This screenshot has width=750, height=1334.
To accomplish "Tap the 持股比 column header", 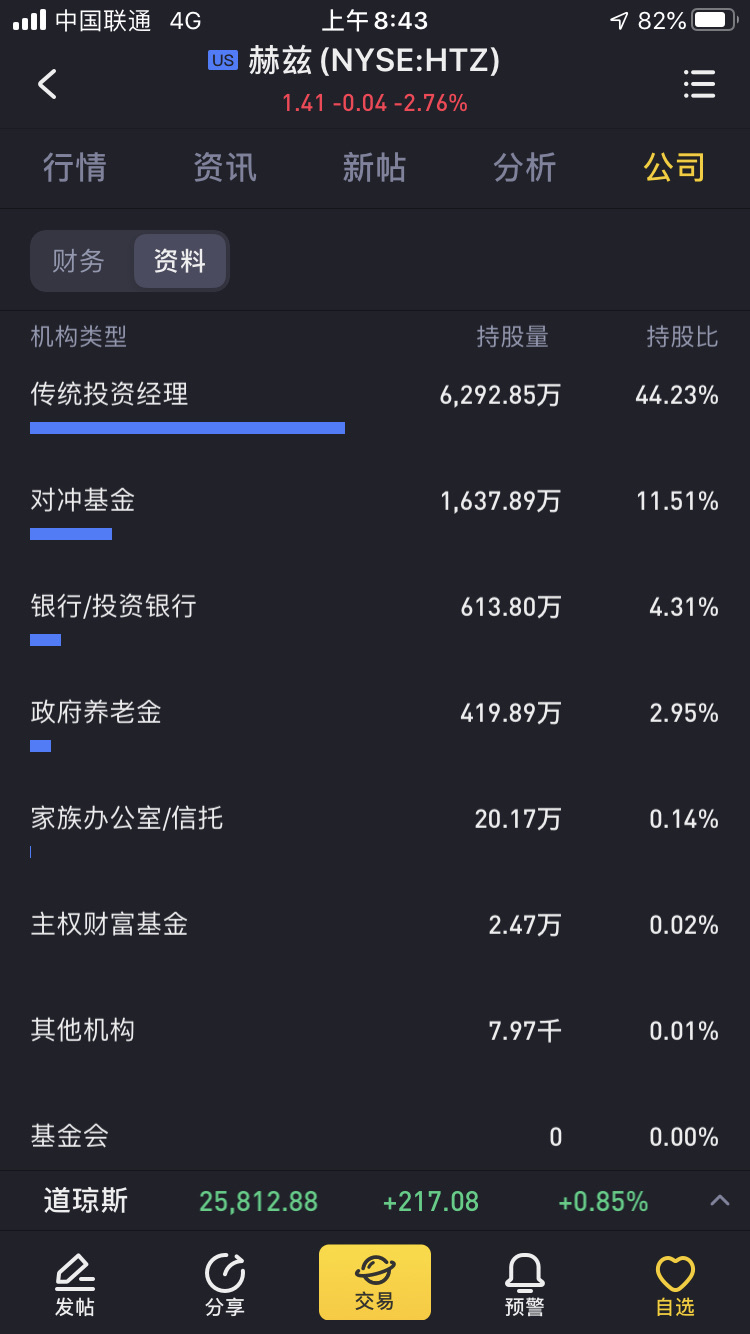I will pos(682,337).
